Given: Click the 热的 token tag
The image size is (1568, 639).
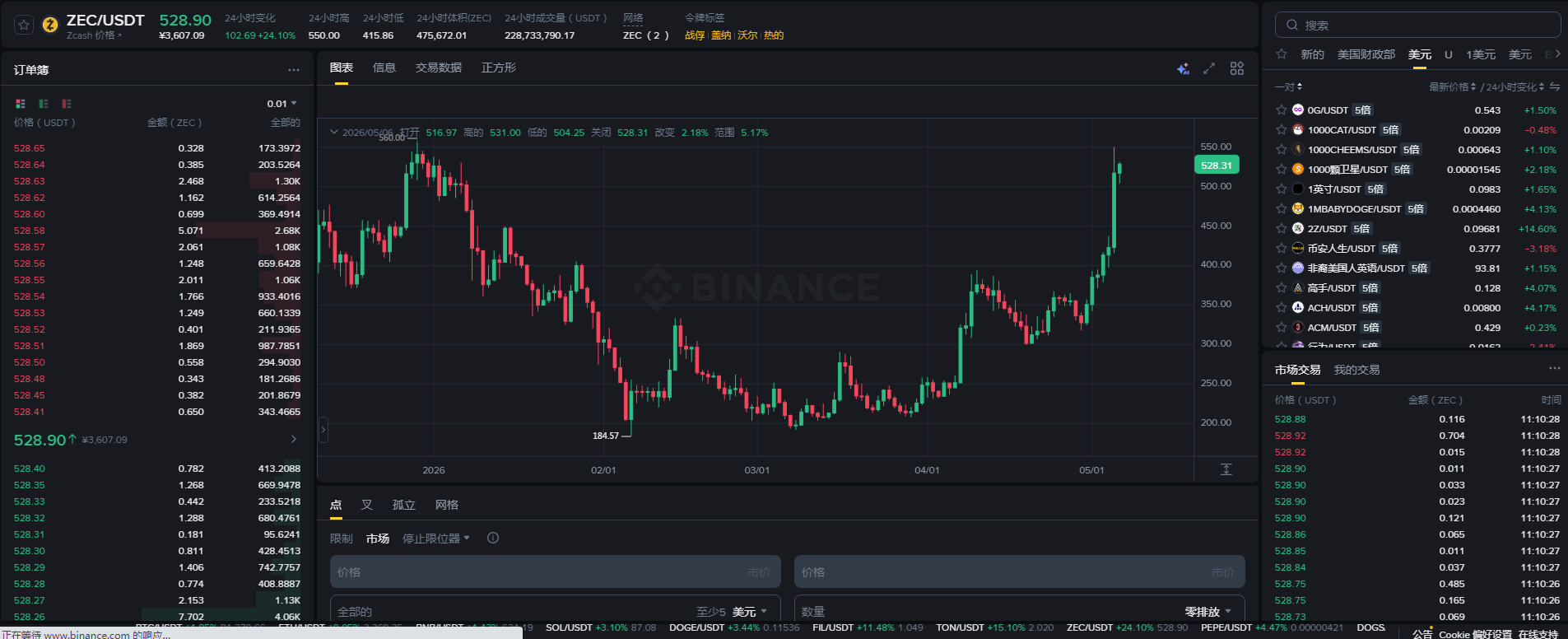Looking at the screenshot, I should pos(774,35).
